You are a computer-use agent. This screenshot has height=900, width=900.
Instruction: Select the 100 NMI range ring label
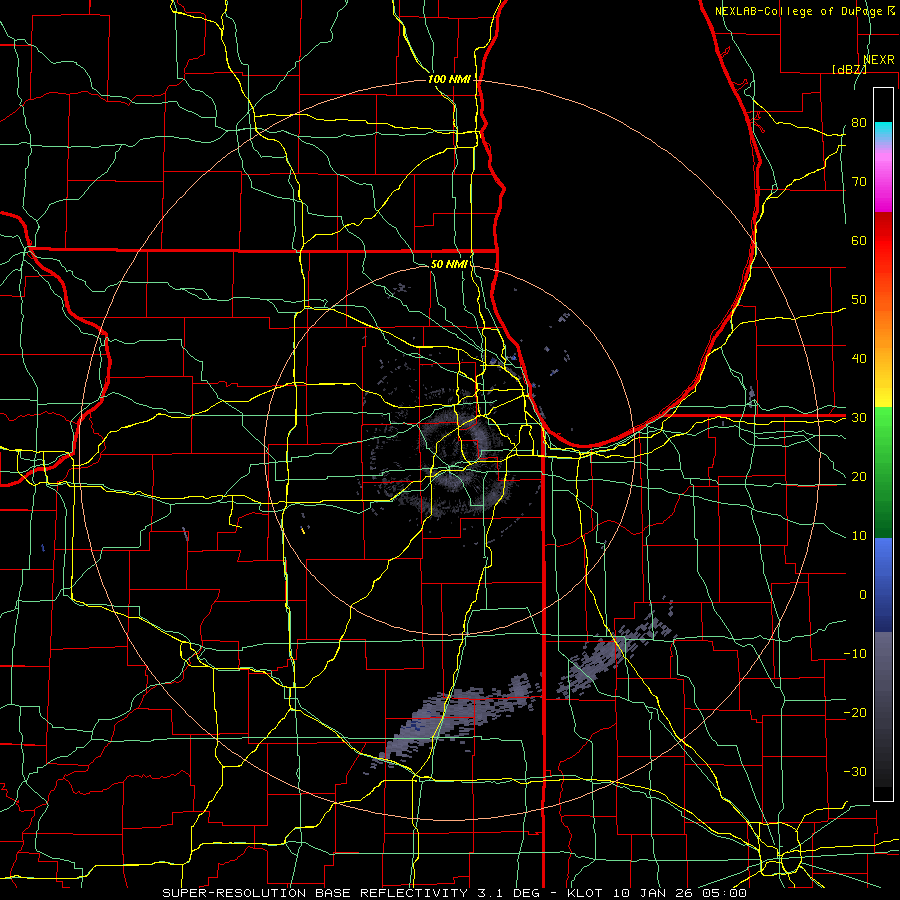pyautogui.click(x=449, y=79)
